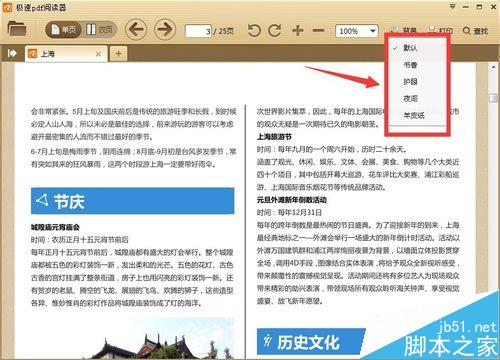
Task: Go to previous page with left arrow
Action: [136, 30]
